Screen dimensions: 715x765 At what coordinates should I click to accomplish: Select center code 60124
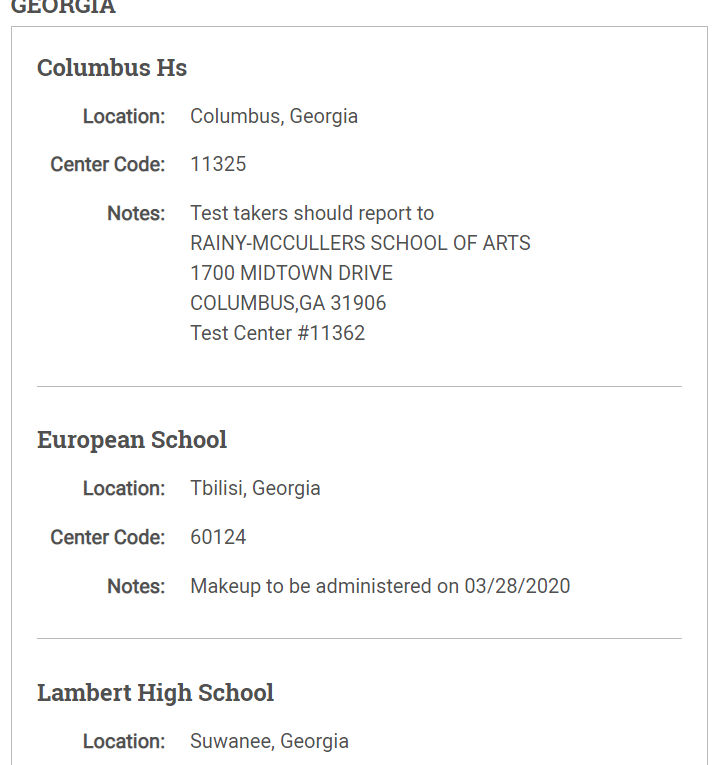(x=218, y=537)
